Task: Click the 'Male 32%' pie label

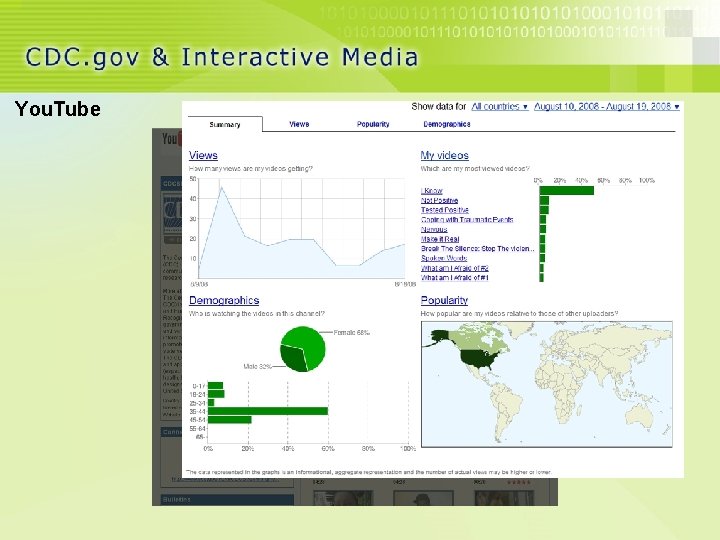Action: click(258, 366)
